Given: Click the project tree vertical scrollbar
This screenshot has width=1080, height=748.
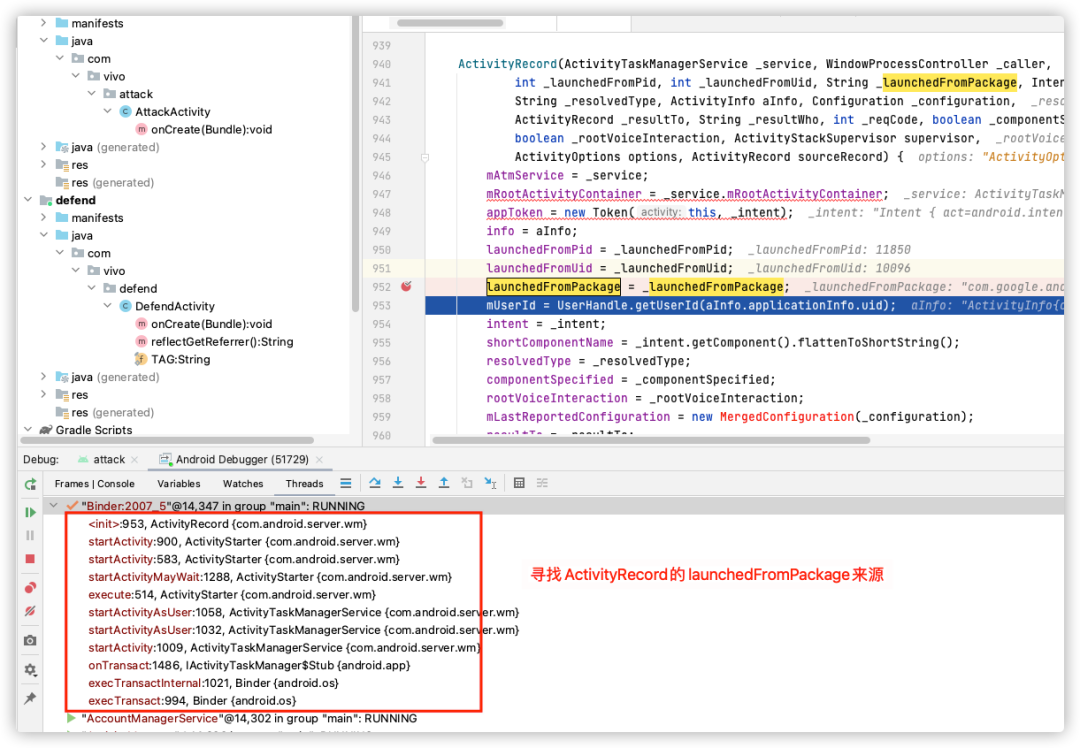Looking at the screenshot, I should click(x=355, y=163).
